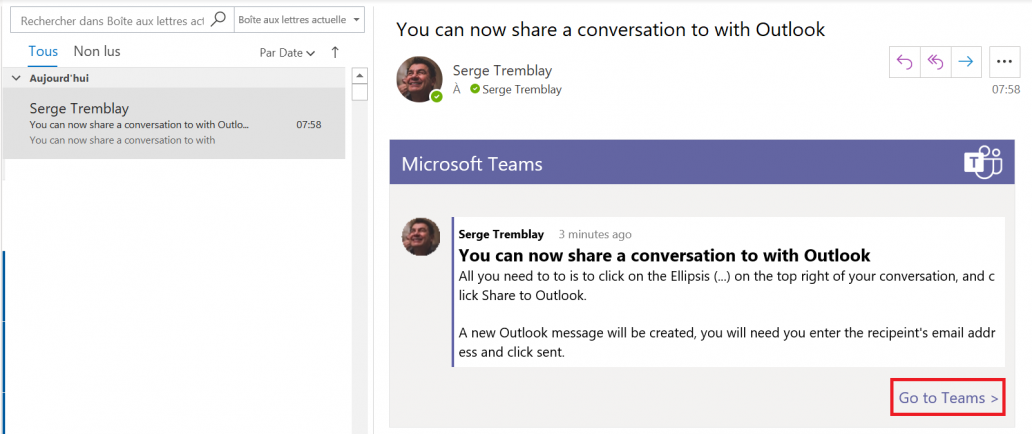Click the message preview line in list
Screen dimensions: 1032x434
point(122,140)
